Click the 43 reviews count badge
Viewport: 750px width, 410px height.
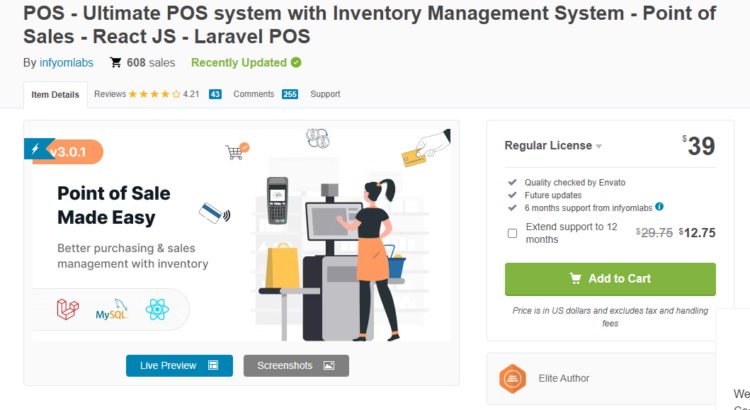point(215,94)
